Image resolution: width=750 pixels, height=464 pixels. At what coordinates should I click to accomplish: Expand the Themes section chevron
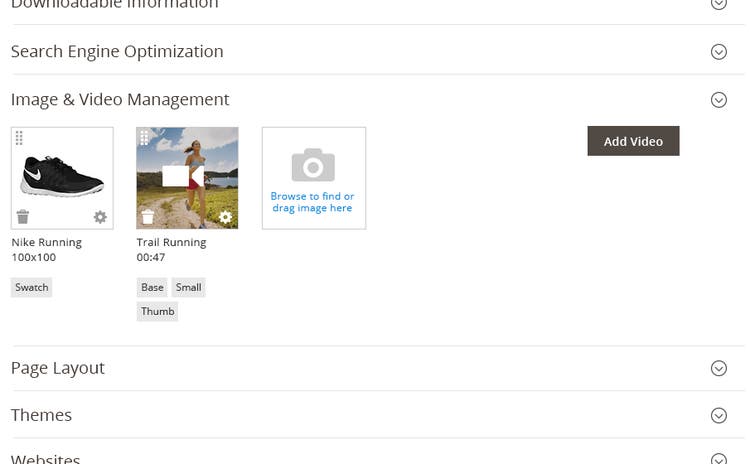[x=718, y=415]
